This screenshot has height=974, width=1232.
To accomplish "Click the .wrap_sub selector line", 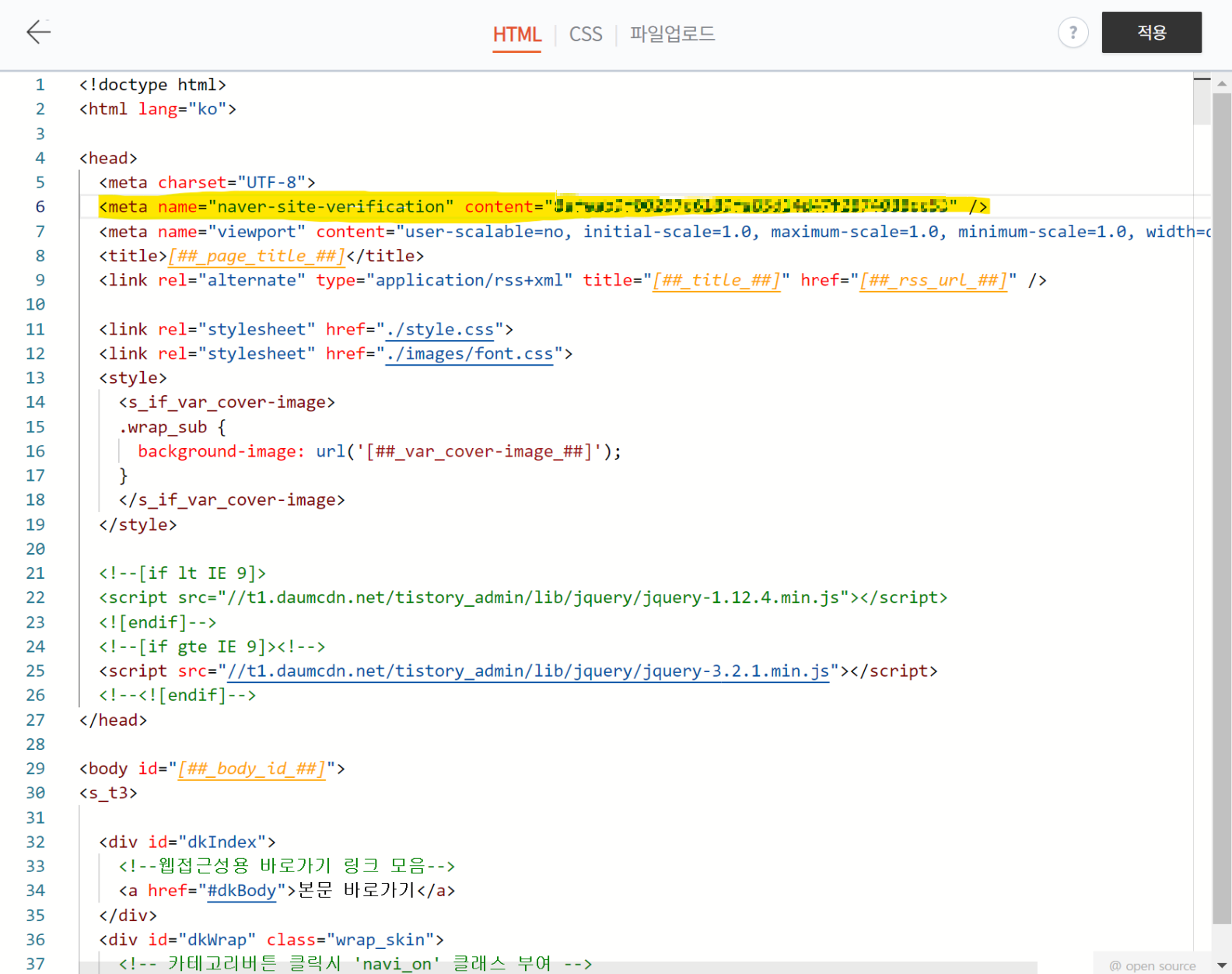I will 173,427.
